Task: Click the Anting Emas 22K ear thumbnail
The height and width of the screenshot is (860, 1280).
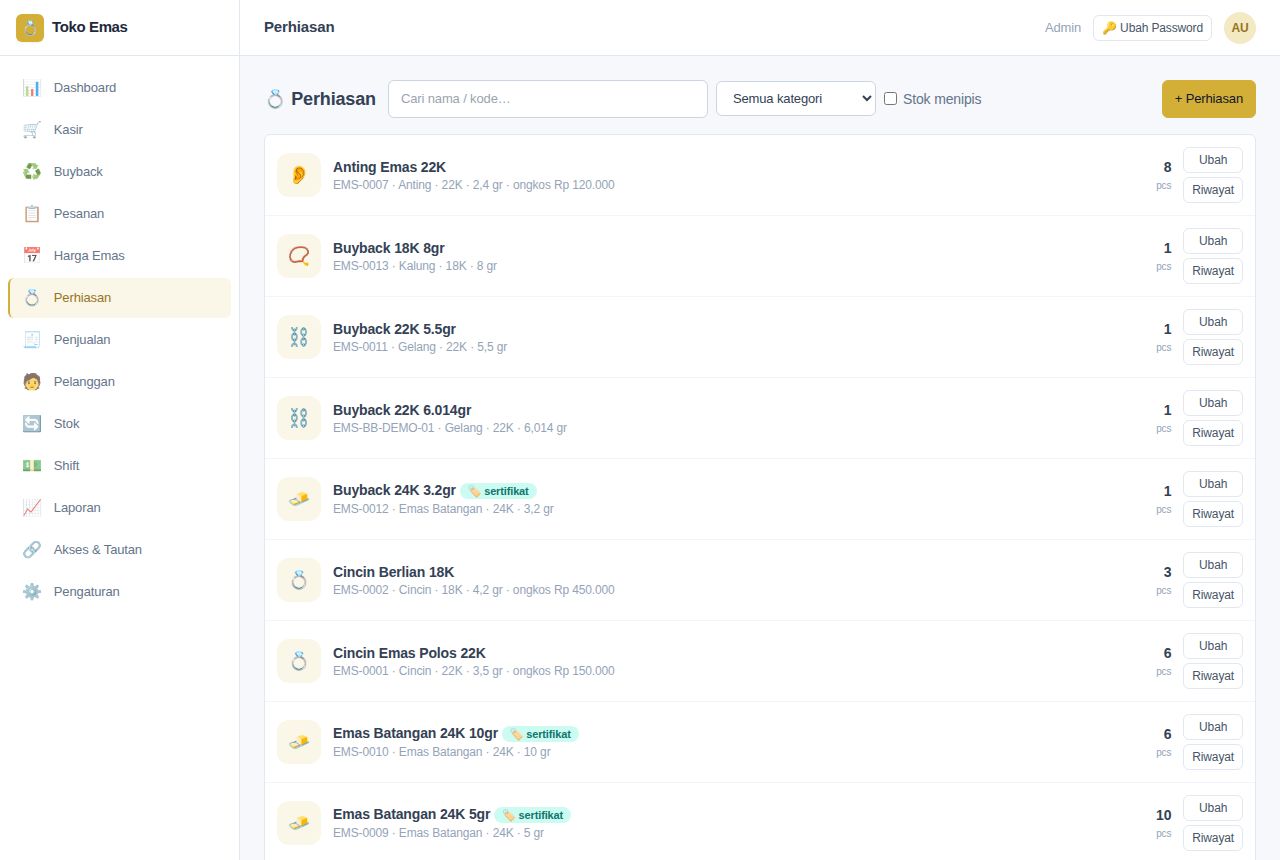Action: point(299,175)
